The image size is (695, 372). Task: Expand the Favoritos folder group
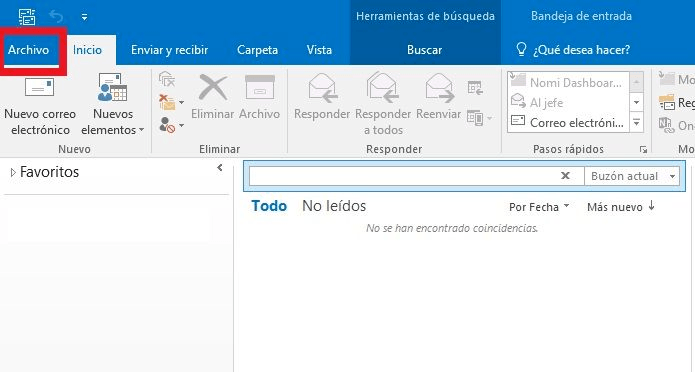point(13,172)
